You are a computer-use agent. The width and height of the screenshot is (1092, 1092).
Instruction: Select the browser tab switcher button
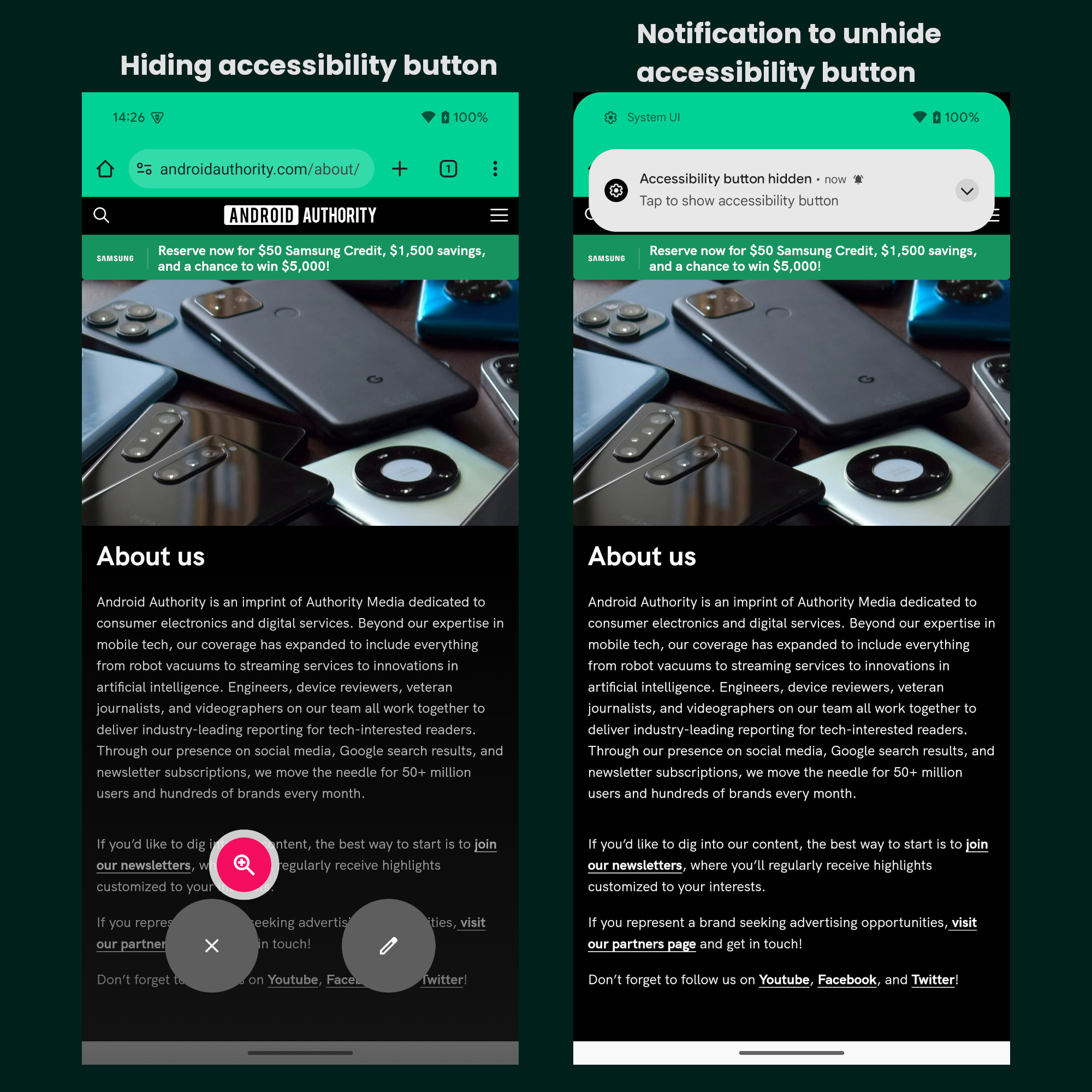coord(448,168)
